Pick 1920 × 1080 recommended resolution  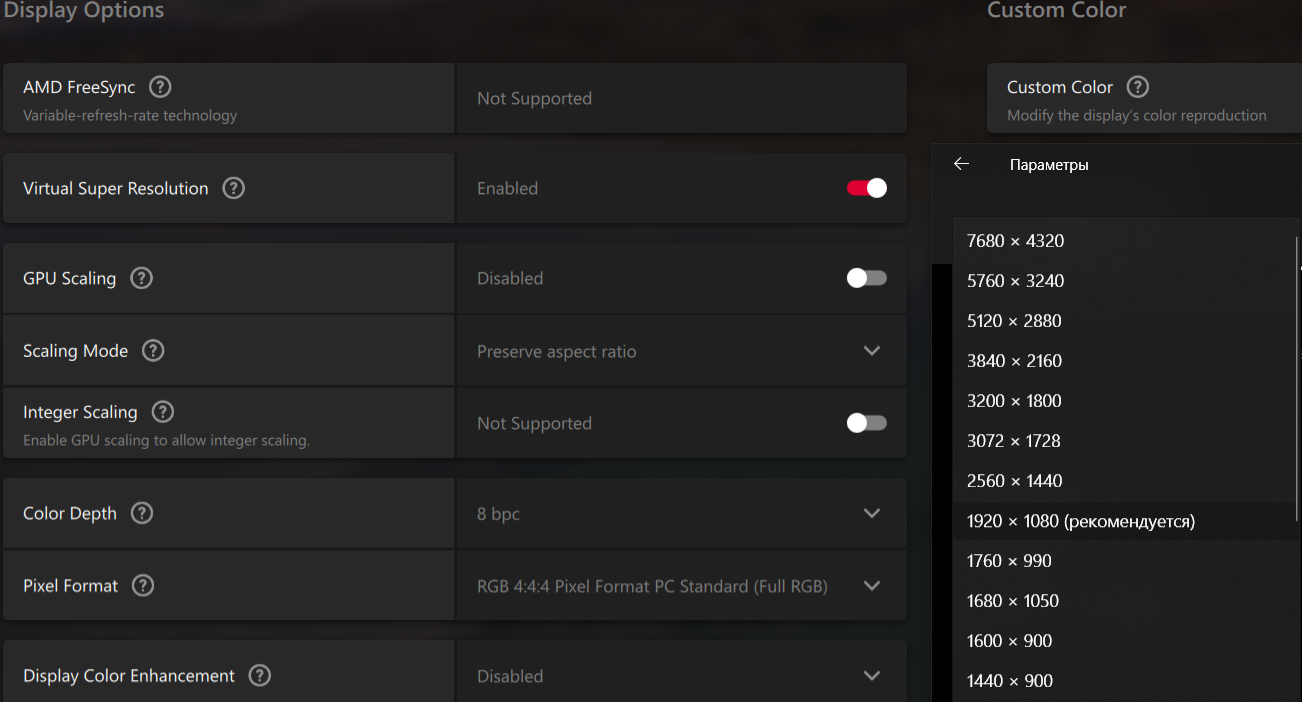pos(1080,521)
